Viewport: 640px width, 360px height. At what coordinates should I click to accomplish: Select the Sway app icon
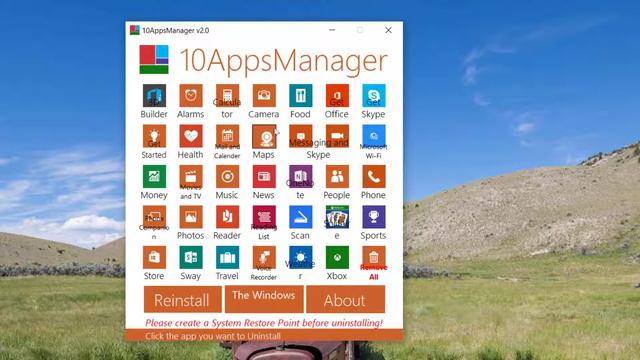click(x=191, y=257)
